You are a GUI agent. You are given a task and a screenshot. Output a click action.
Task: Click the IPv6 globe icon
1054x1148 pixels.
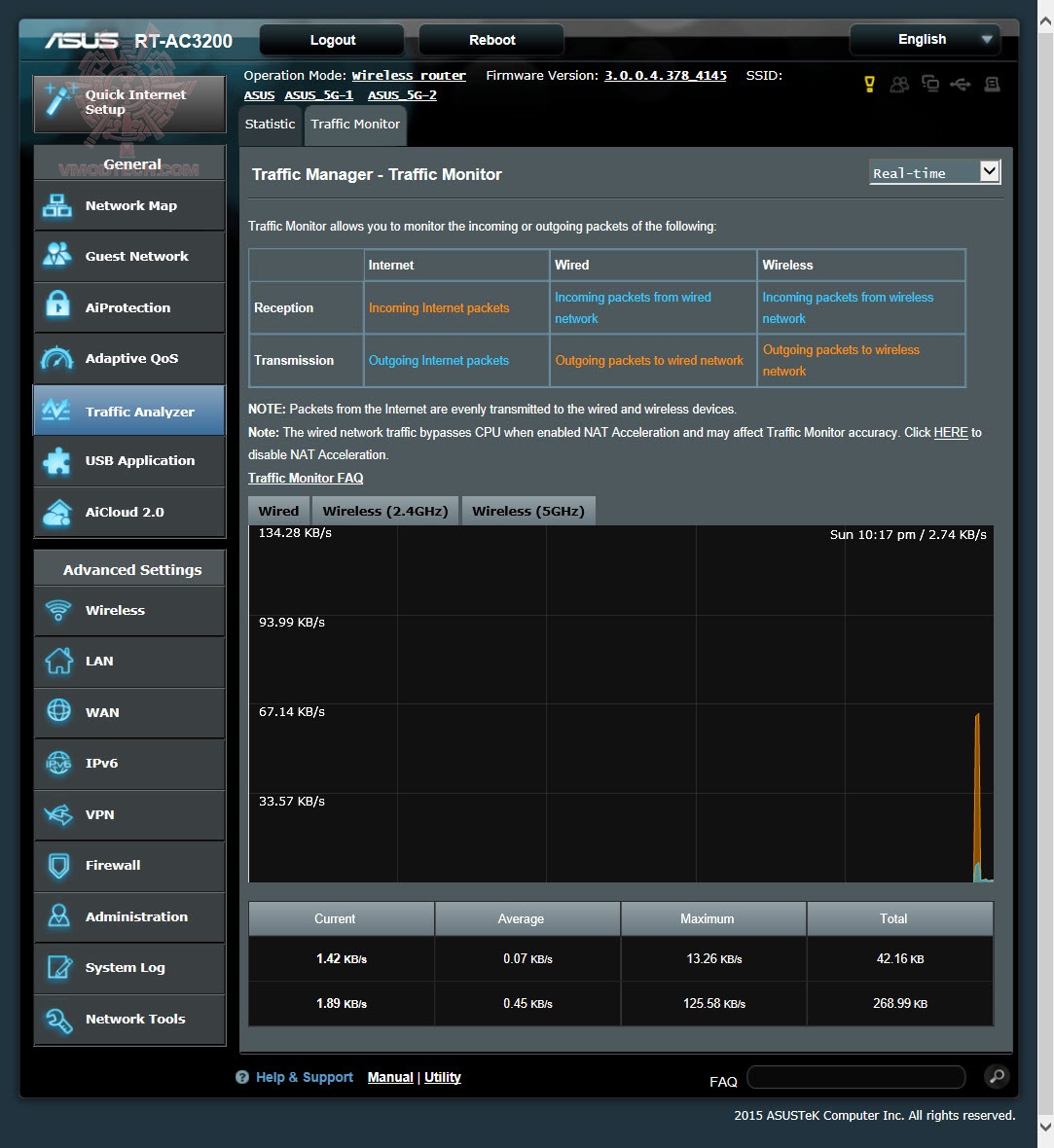(57, 763)
